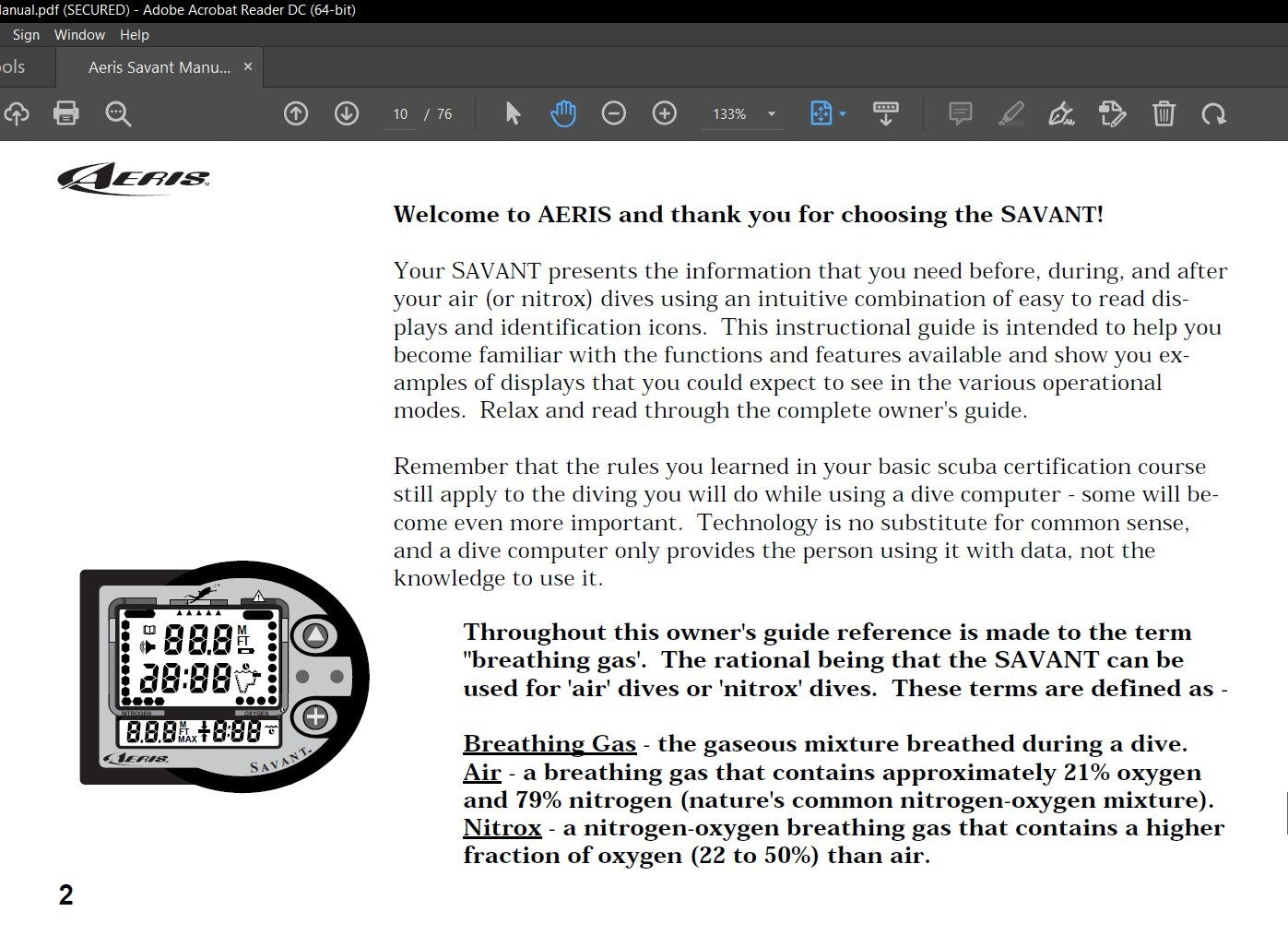Open the Sign document pen tool
1288x935 pixels.
(x=1061, y=113)
